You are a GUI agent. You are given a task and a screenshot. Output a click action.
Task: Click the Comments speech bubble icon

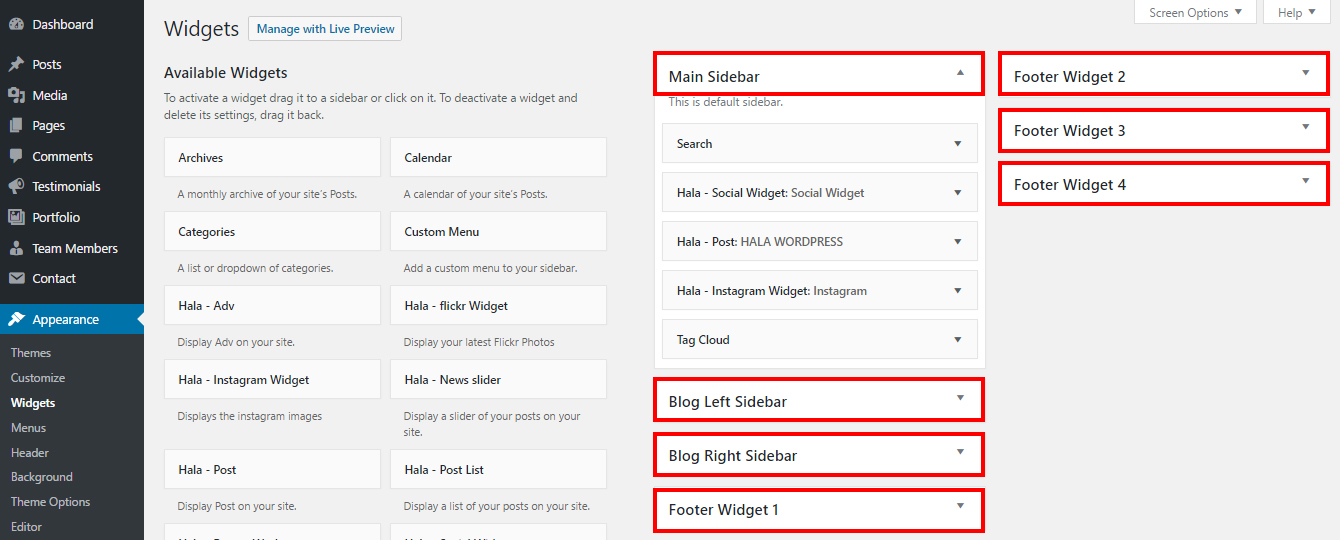point(16,156)
